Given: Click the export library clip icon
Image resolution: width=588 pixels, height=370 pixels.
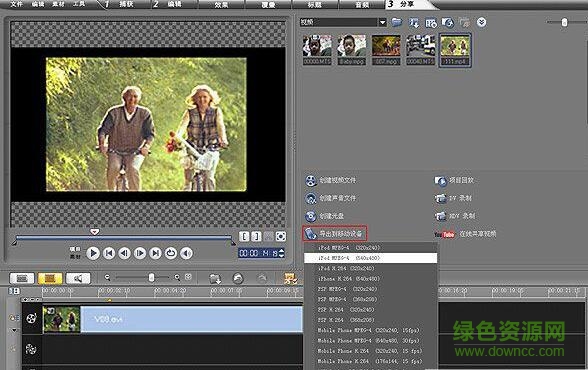Looking at the screenshot, I should pyautogui.click(x=447, y=23).
